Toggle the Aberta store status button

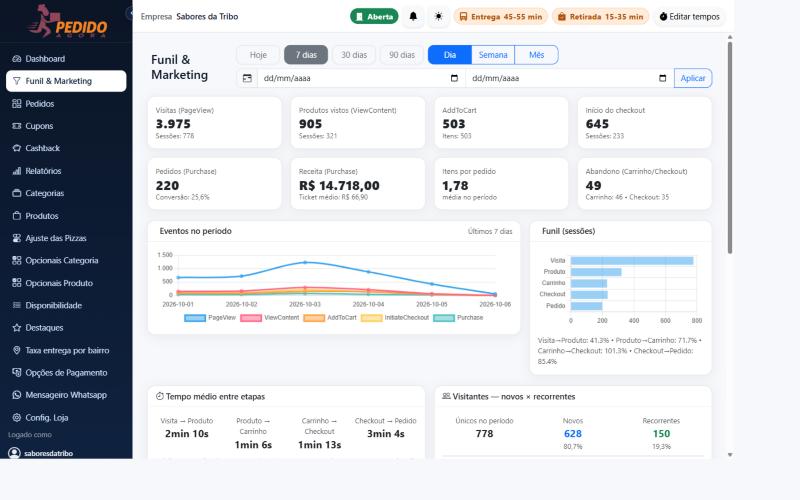click(x=374, y=16)
